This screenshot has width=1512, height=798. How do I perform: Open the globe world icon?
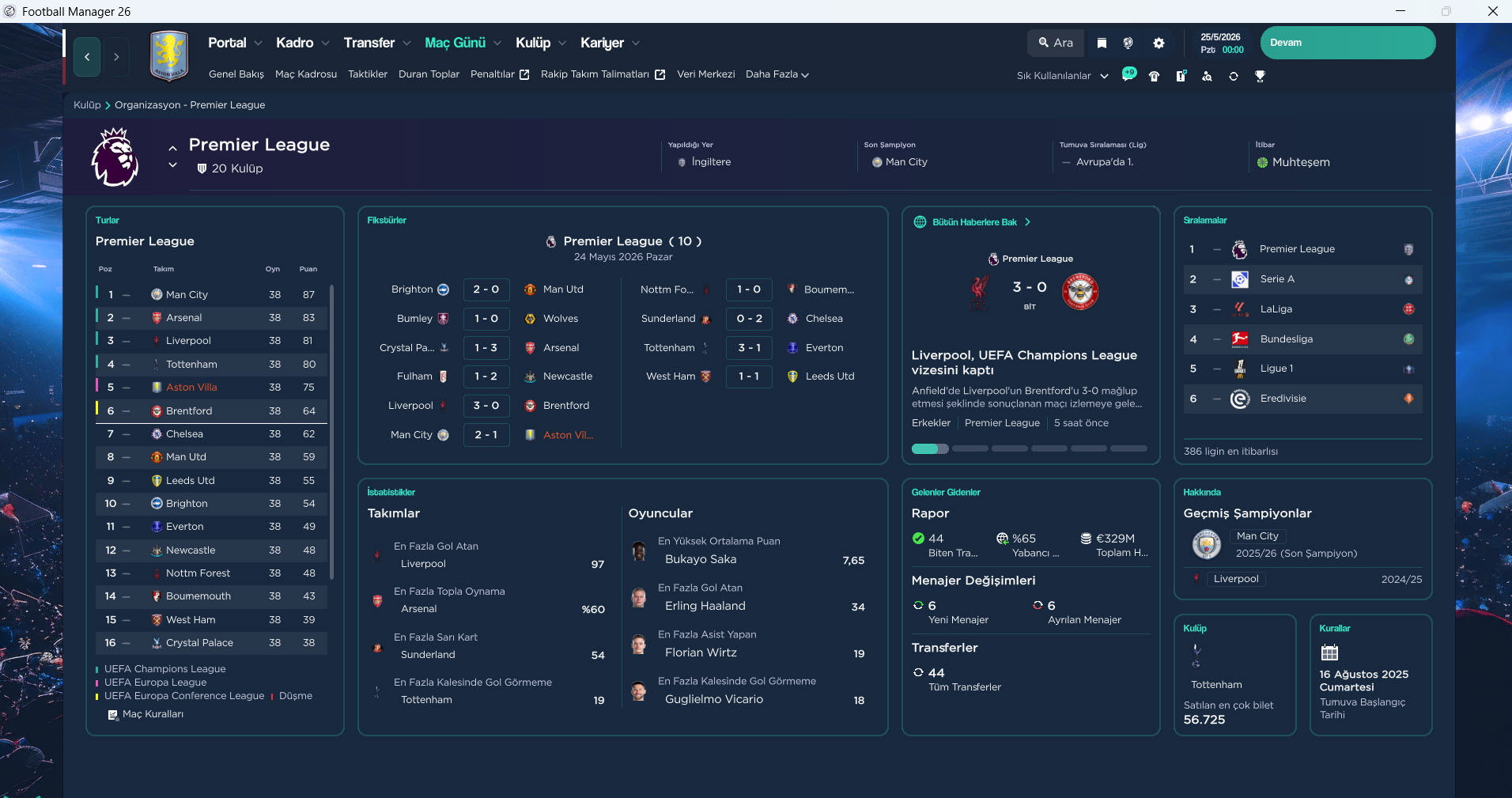pos(1128,43)
